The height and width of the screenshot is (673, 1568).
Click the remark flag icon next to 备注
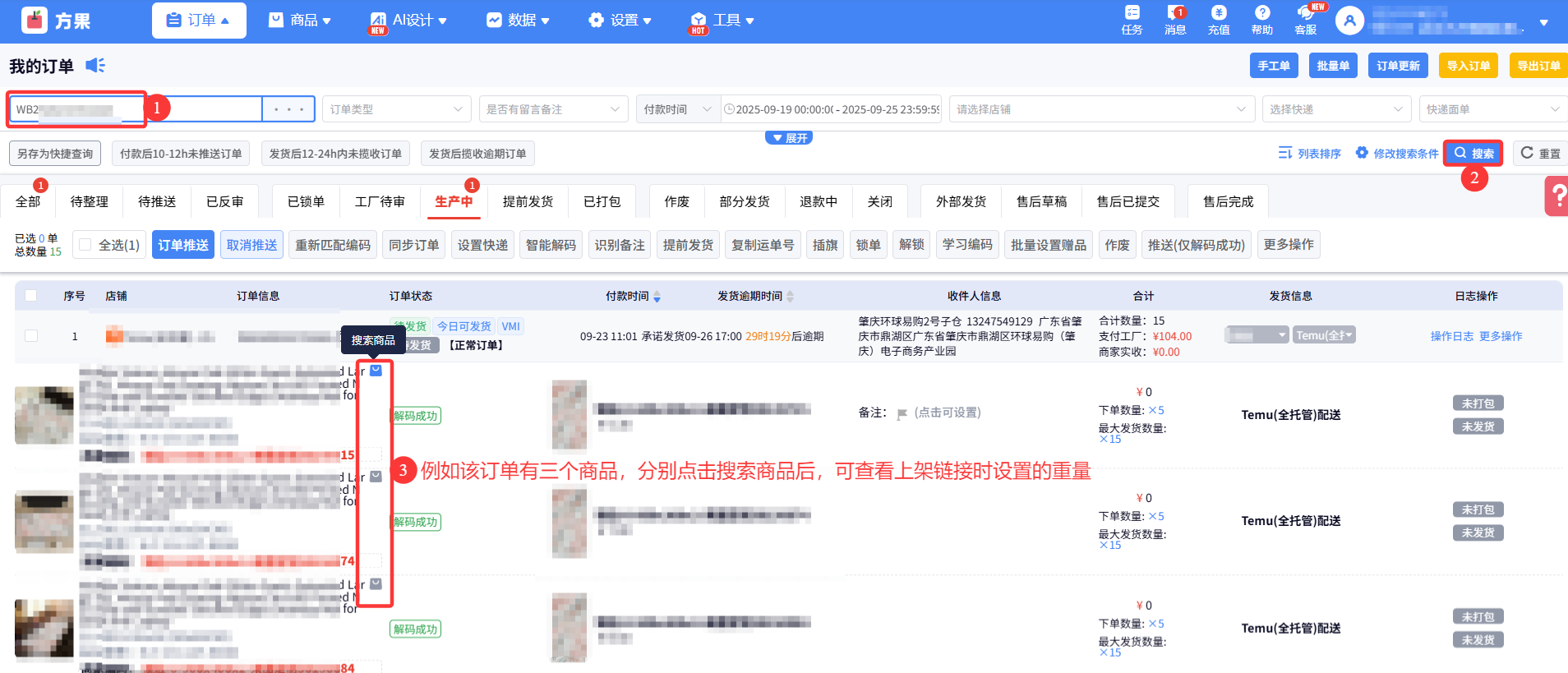[x=902, y=414]
